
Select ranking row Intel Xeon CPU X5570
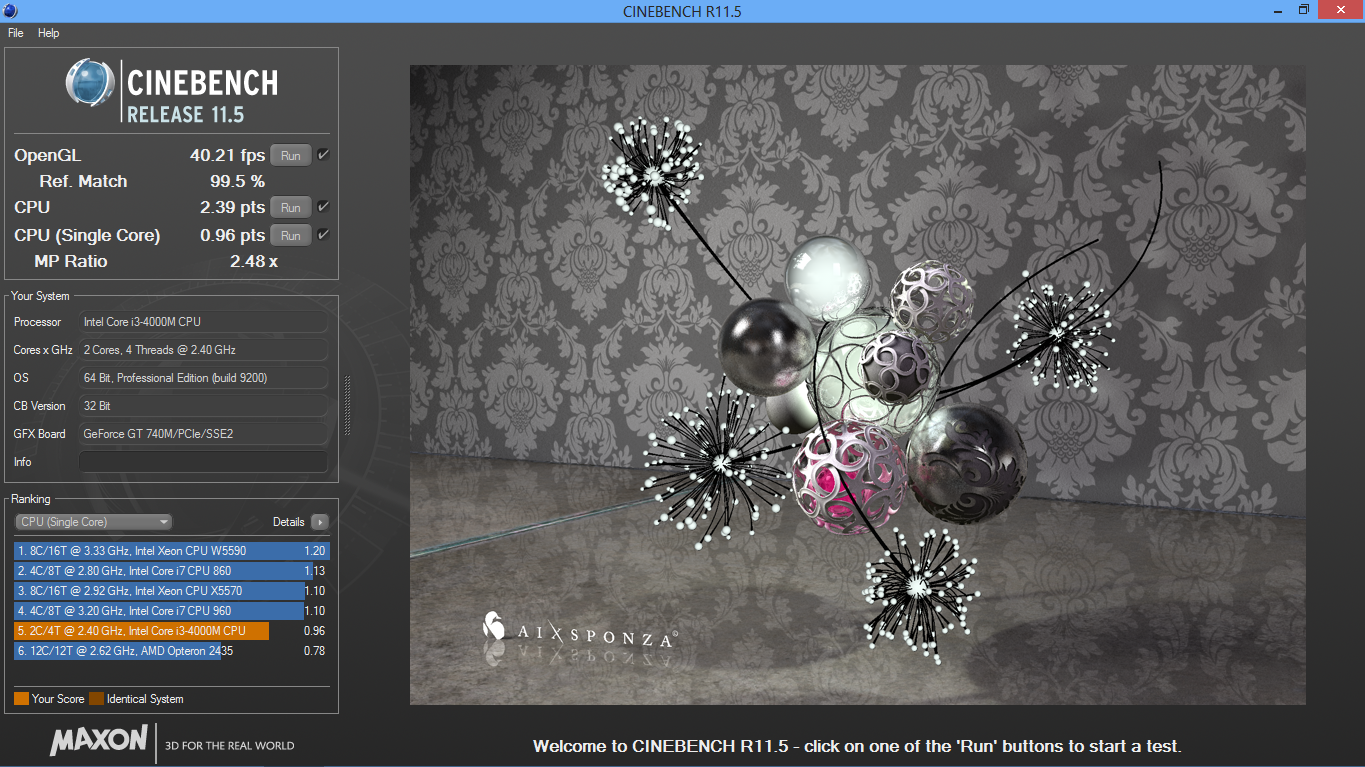(x=171, y=591)
